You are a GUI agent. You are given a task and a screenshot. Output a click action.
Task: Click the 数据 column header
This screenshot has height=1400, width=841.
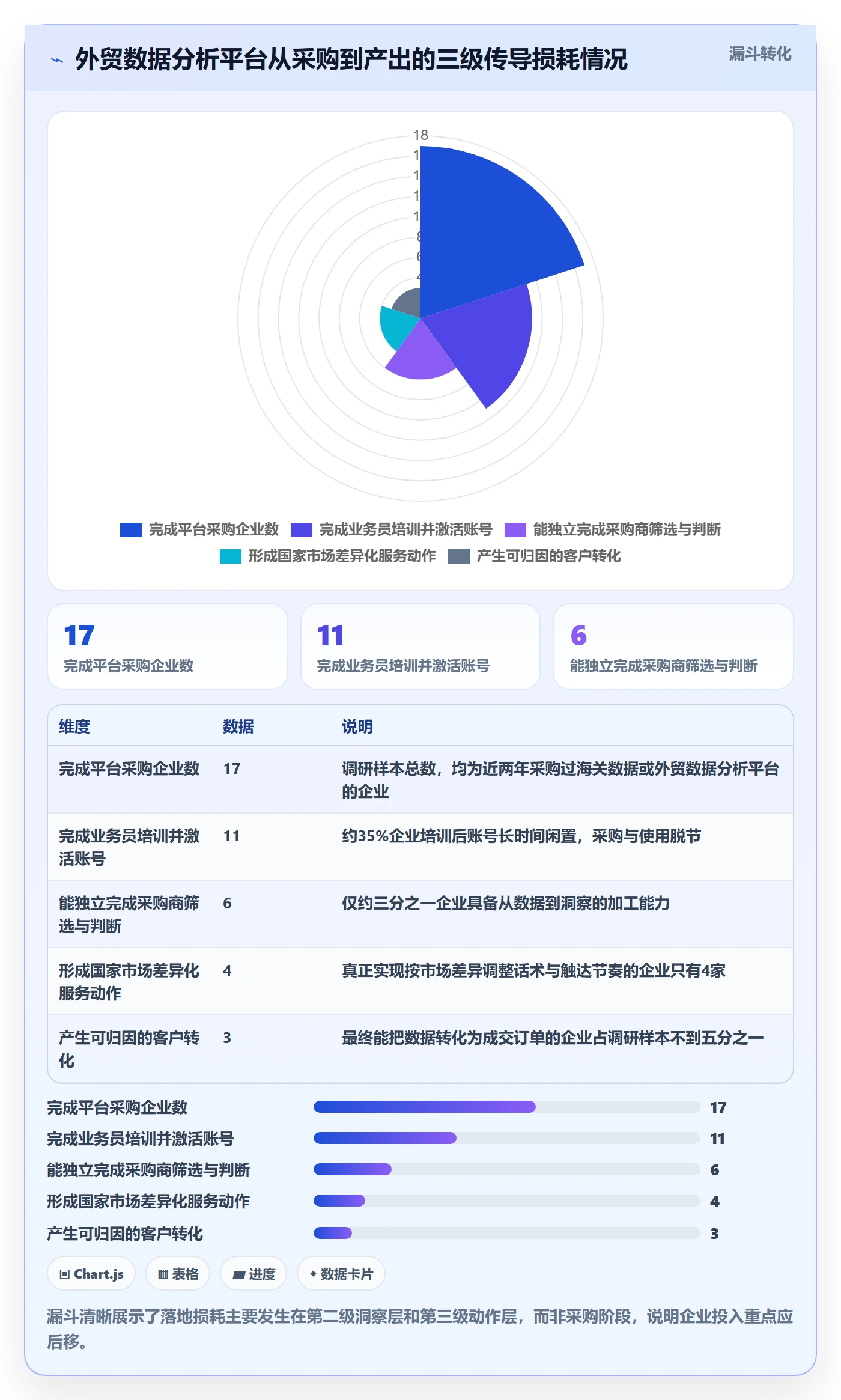(x=238, y=726)
